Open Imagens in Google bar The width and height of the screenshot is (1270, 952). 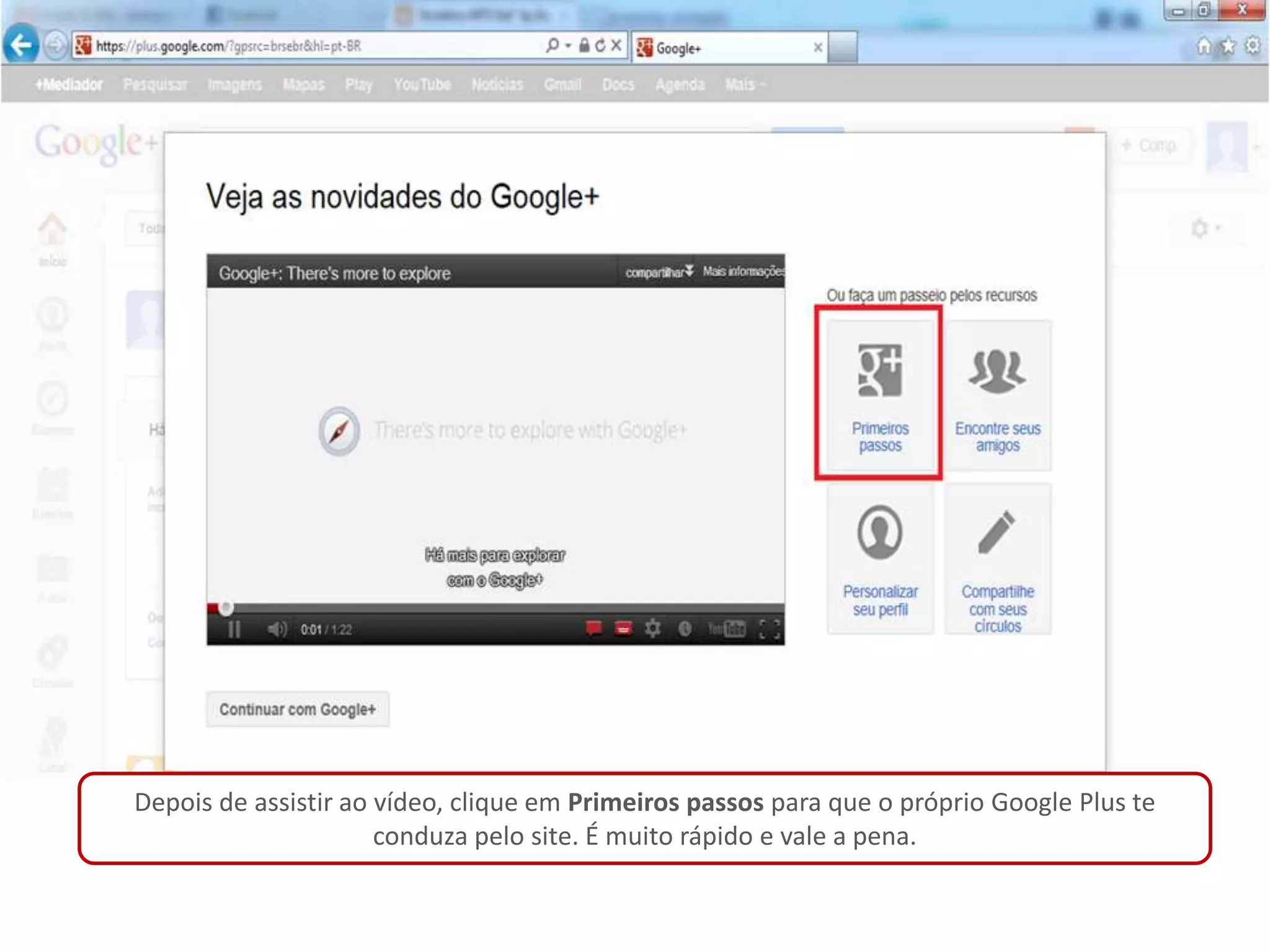(x=234, y=84)
